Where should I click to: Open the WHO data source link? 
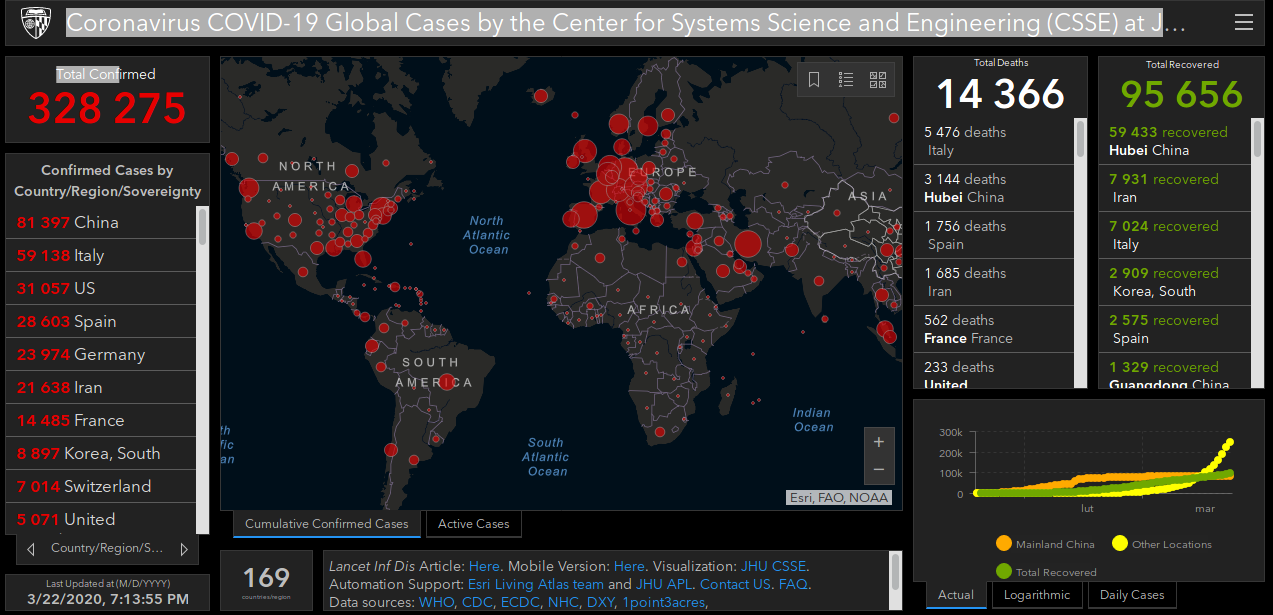pos(436,602)
